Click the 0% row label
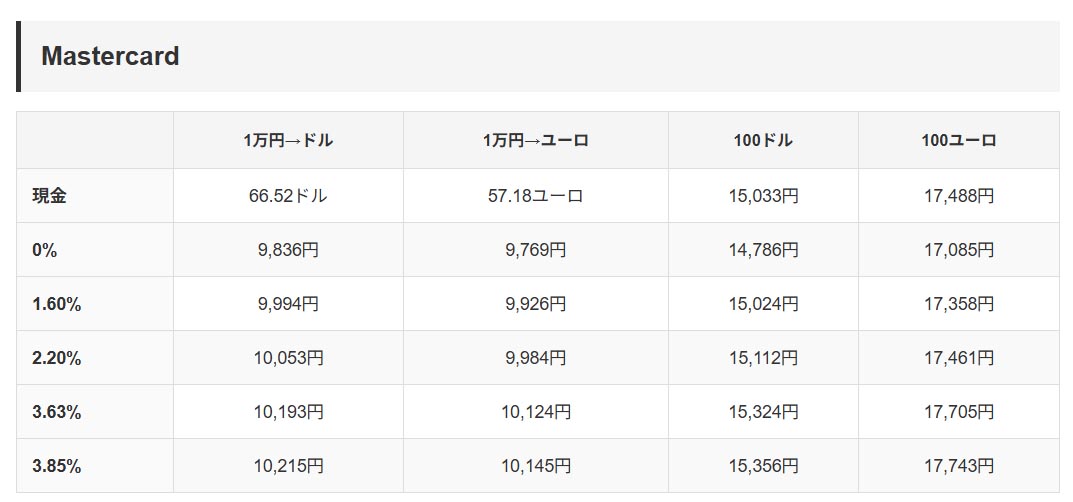 (44, 250)
